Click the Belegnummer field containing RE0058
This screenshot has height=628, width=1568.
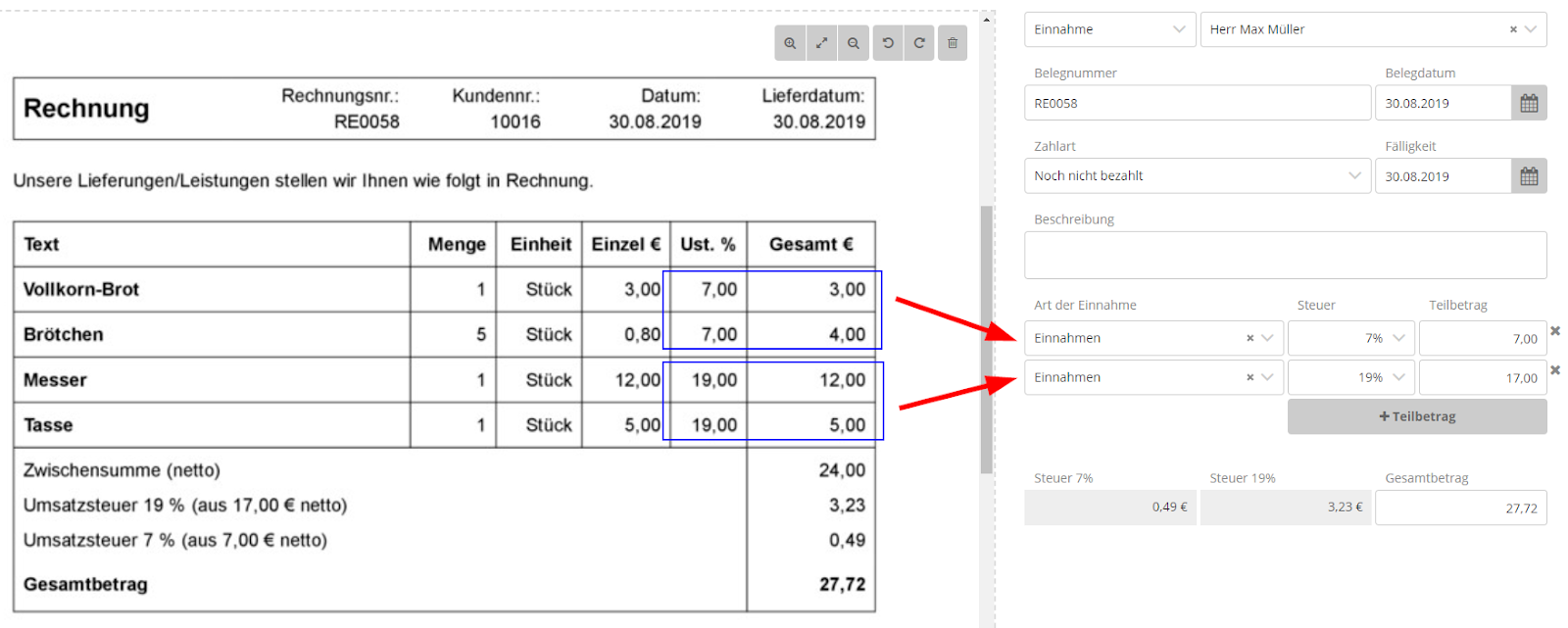1197,103
